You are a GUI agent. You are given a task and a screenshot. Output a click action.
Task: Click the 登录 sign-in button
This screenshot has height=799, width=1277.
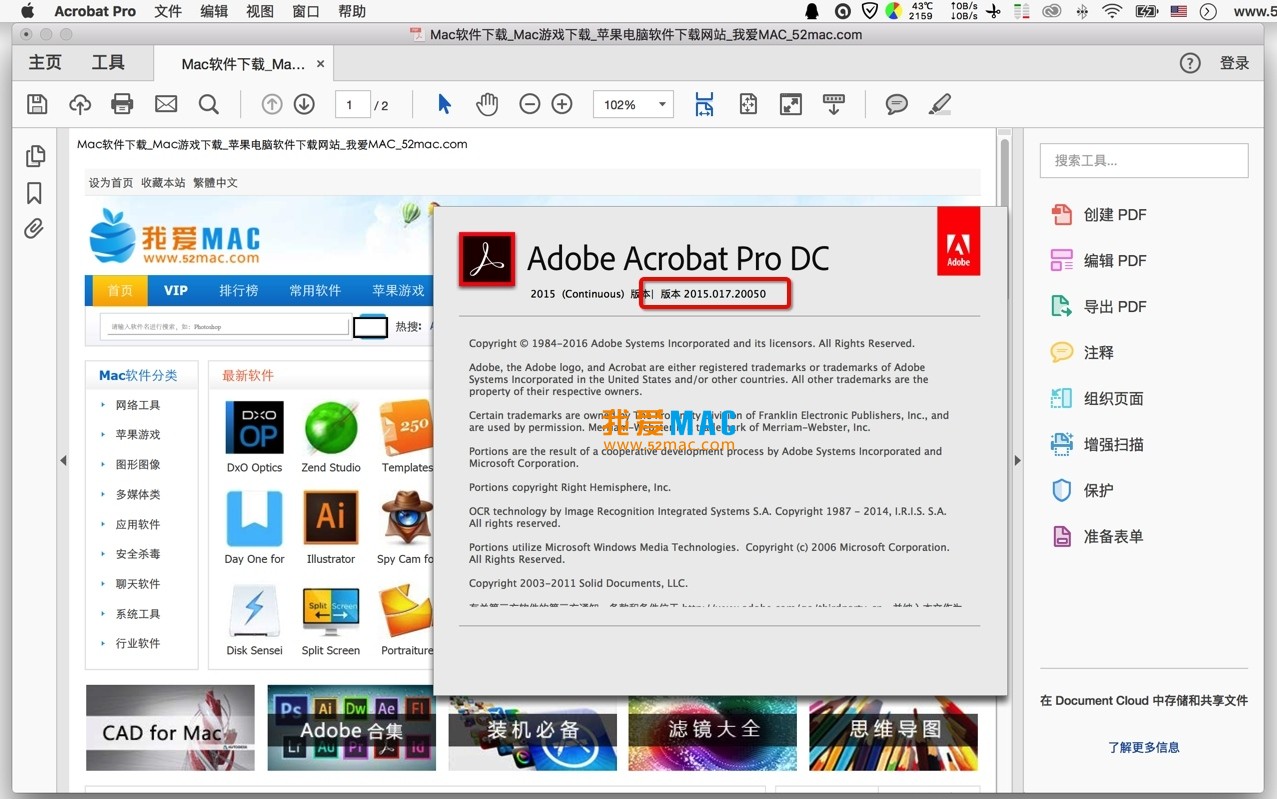(x=1234, y=63)
